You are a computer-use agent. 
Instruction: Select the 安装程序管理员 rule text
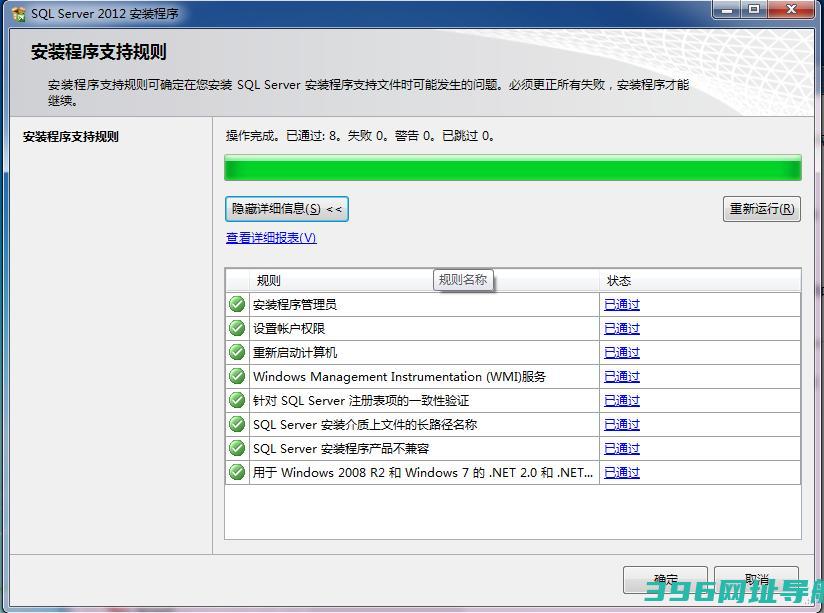click(295, 304)
